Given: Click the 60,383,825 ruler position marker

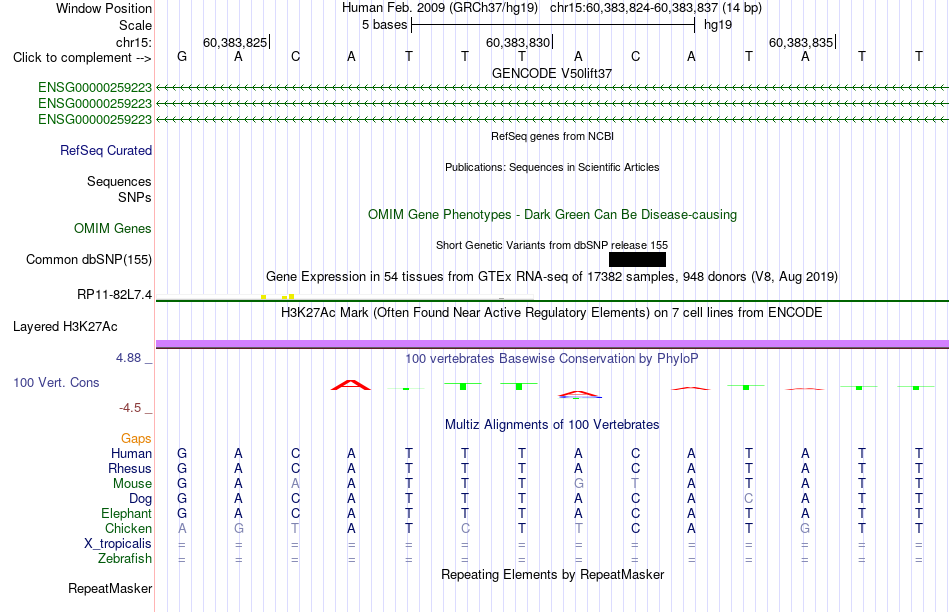Looking at the screenshot, I should (235, 42).
